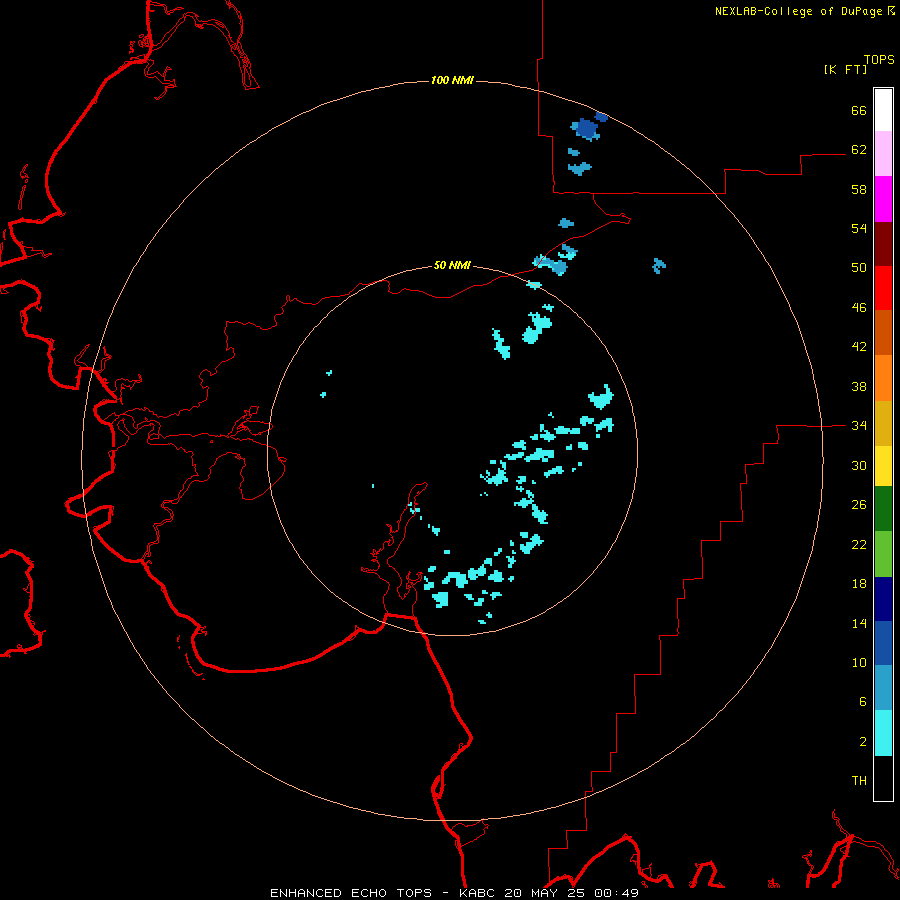
Task: Click the black TH threshold swatch
Action: (883, 778)
